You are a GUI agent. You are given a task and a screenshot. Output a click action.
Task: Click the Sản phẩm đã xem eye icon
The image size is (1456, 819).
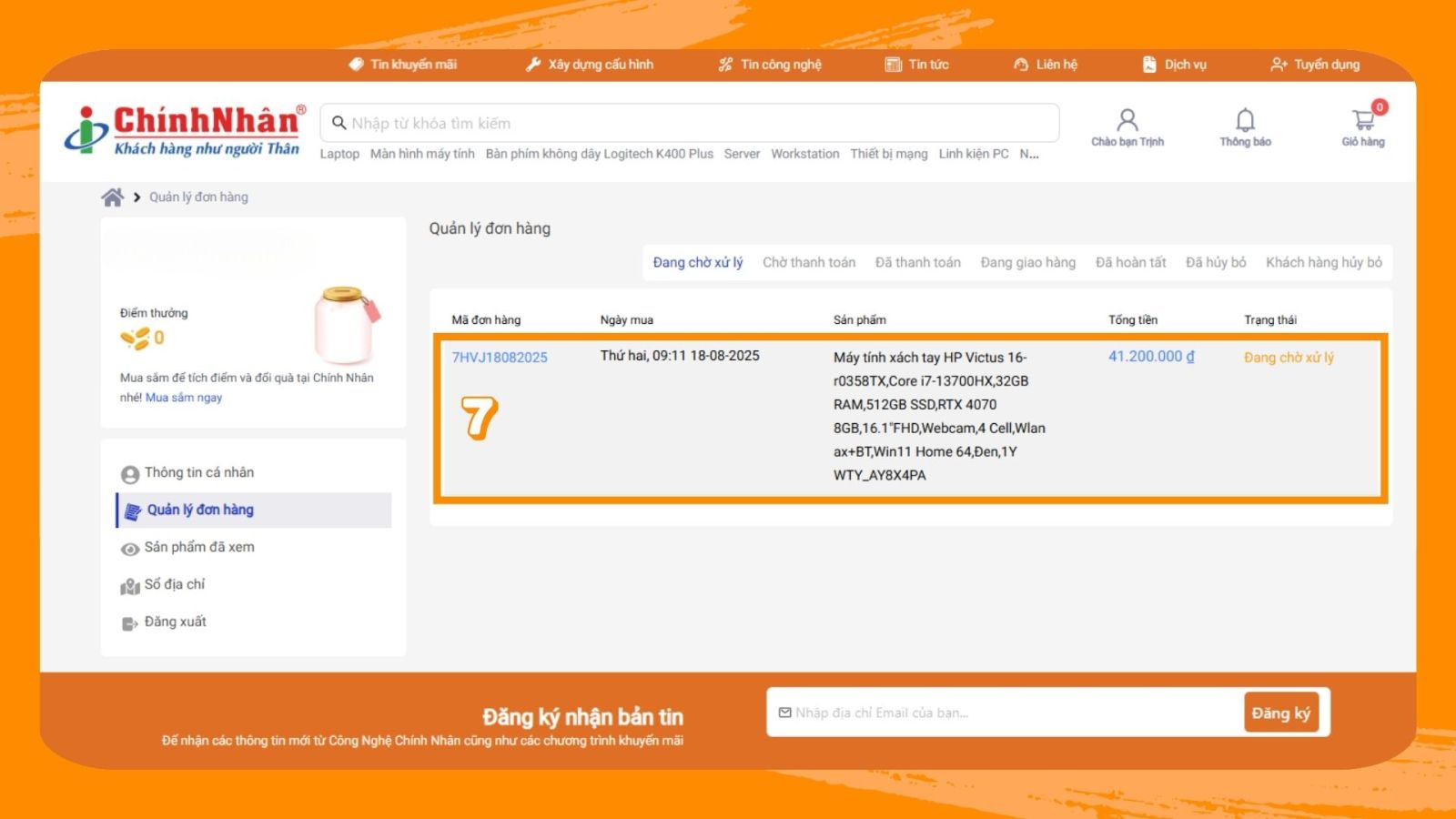[130, 549]
